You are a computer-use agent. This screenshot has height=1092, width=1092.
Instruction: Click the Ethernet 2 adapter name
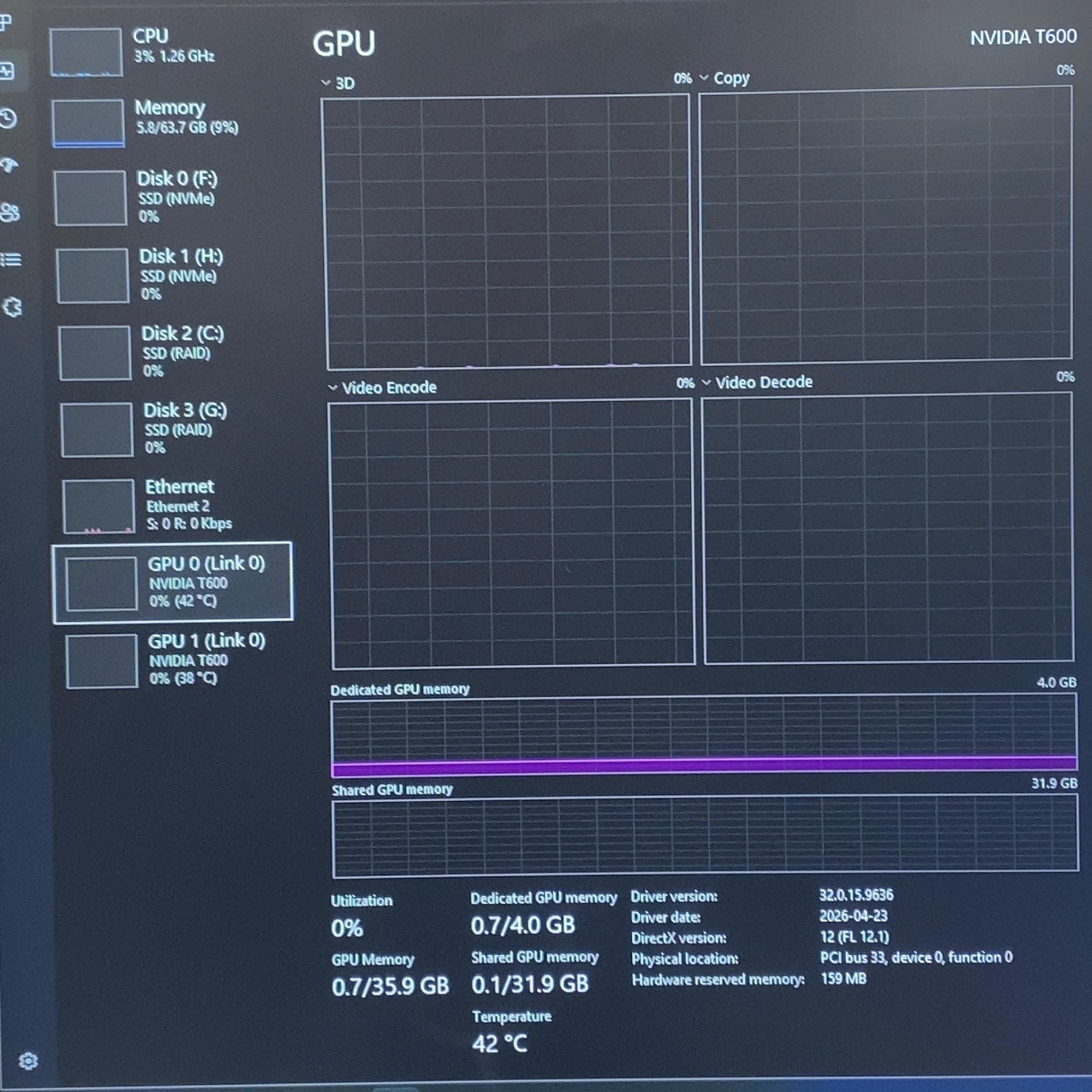[x=178, y=506]
